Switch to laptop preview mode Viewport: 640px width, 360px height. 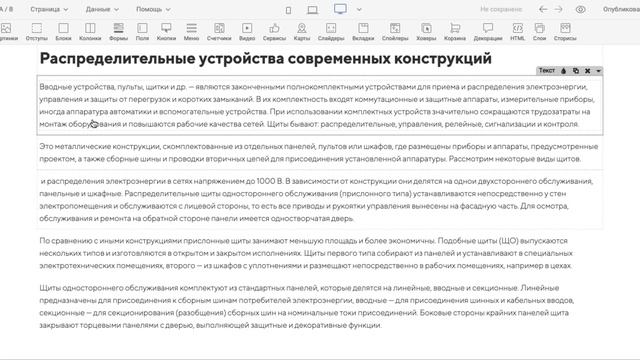coord(313,10)
